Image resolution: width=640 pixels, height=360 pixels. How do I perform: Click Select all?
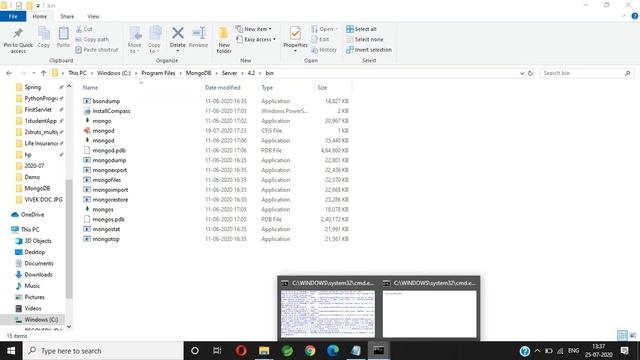[x=361, y=29]
